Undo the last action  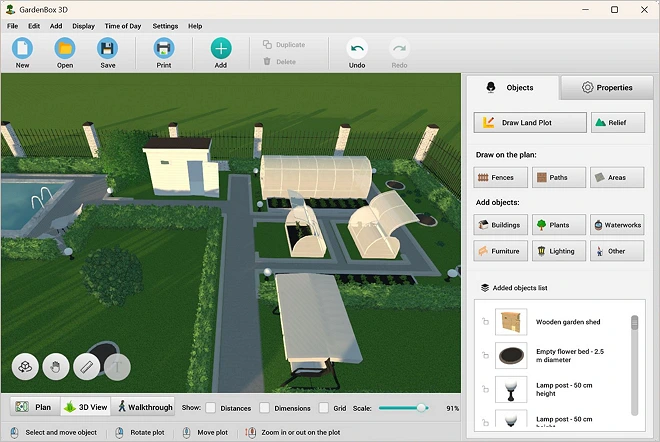(357, 48)
